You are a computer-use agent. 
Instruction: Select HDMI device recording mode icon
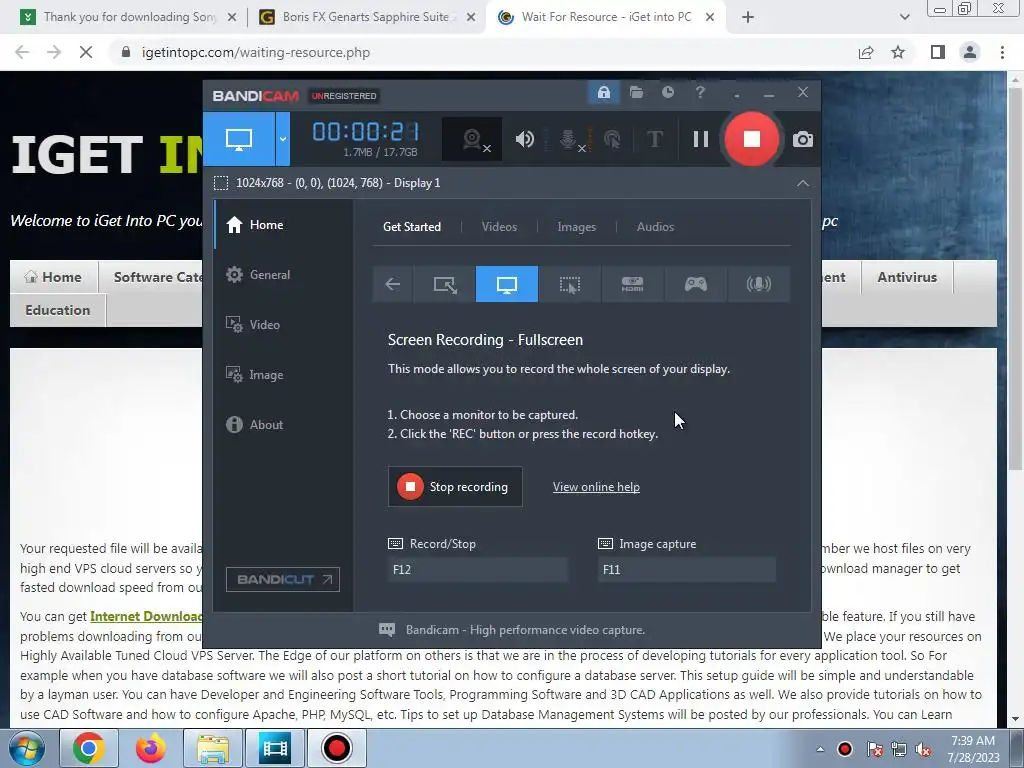pos(632,284)
